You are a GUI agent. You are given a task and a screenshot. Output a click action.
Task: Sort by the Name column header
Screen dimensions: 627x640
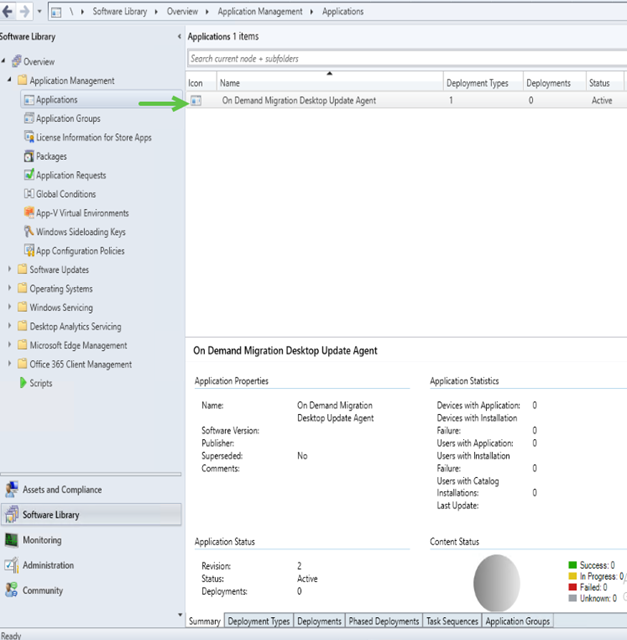tap(330, 83)
